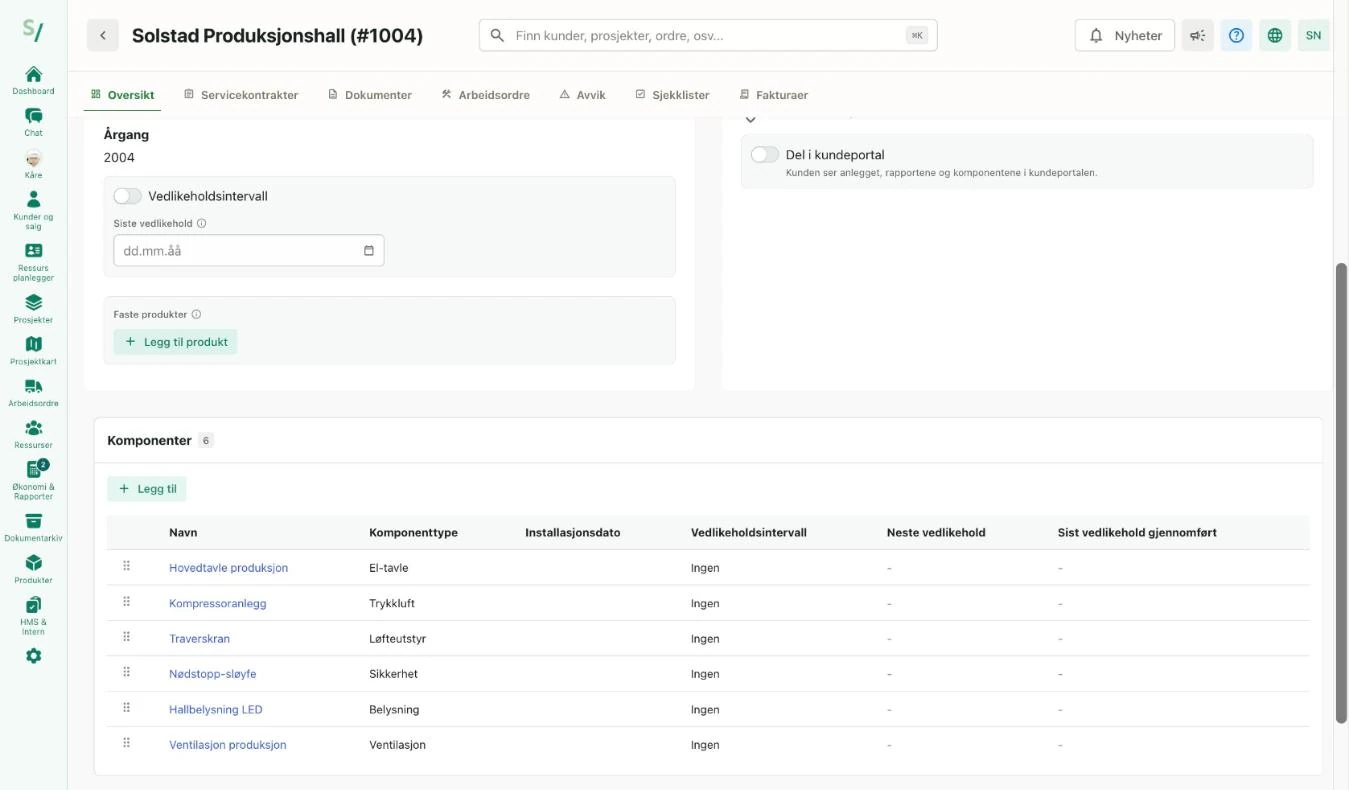
Task: Open Hallbelysning LED component link
Action: (215, 710)
